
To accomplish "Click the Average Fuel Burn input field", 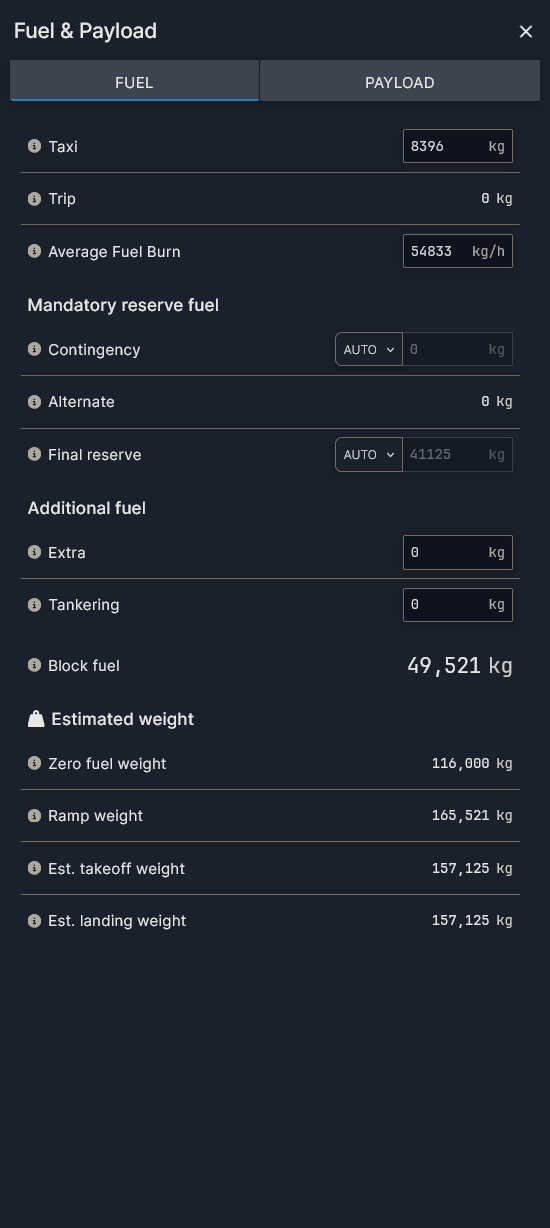I will [x=458, y=251].
